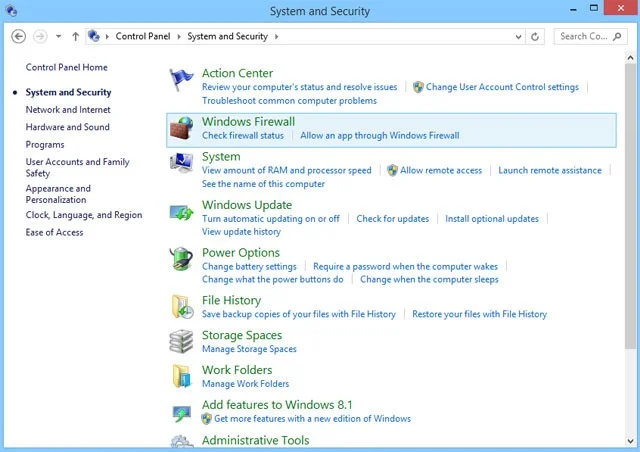Viewport: 640px width, 452px height.
Task: Click the Windows Firewall brick wall icon
Action: 181,128
